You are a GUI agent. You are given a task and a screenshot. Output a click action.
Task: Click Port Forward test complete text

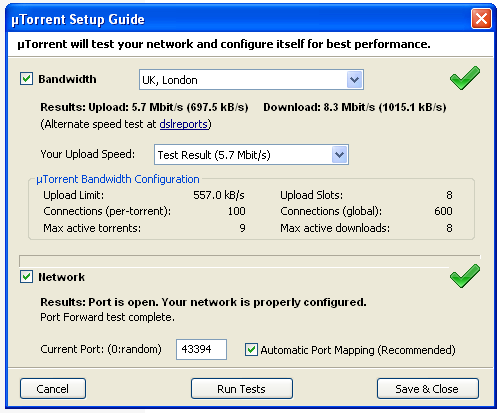click(107, 317)
